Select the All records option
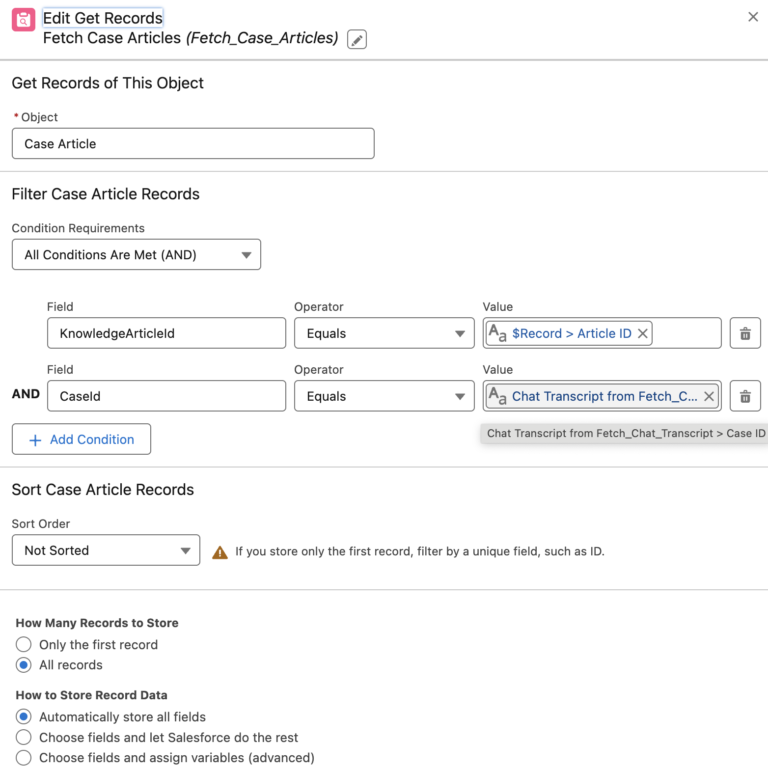Viewport: 768px width, 770px height. pyautogui.click(x=24, y=665)
